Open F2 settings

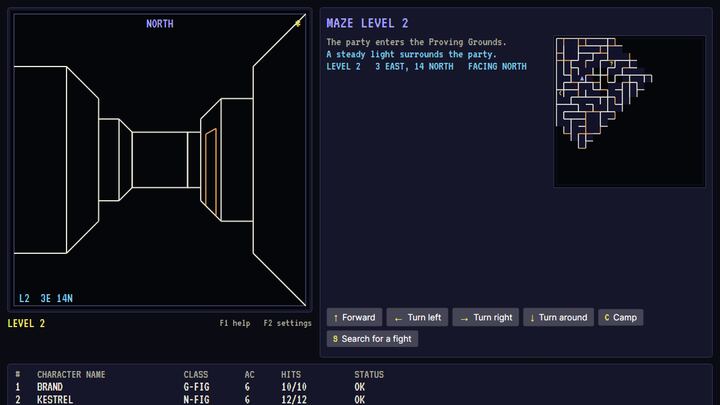click(287, 323)
